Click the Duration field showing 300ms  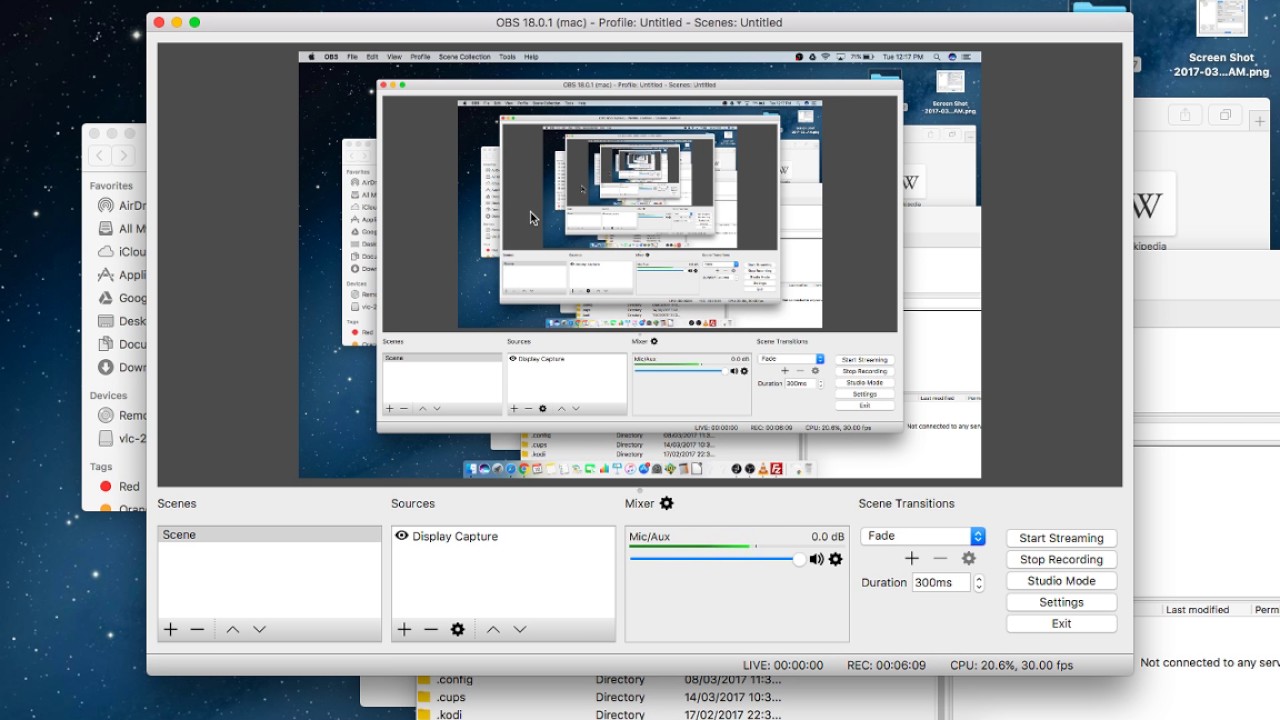click(x=941, y=583)
